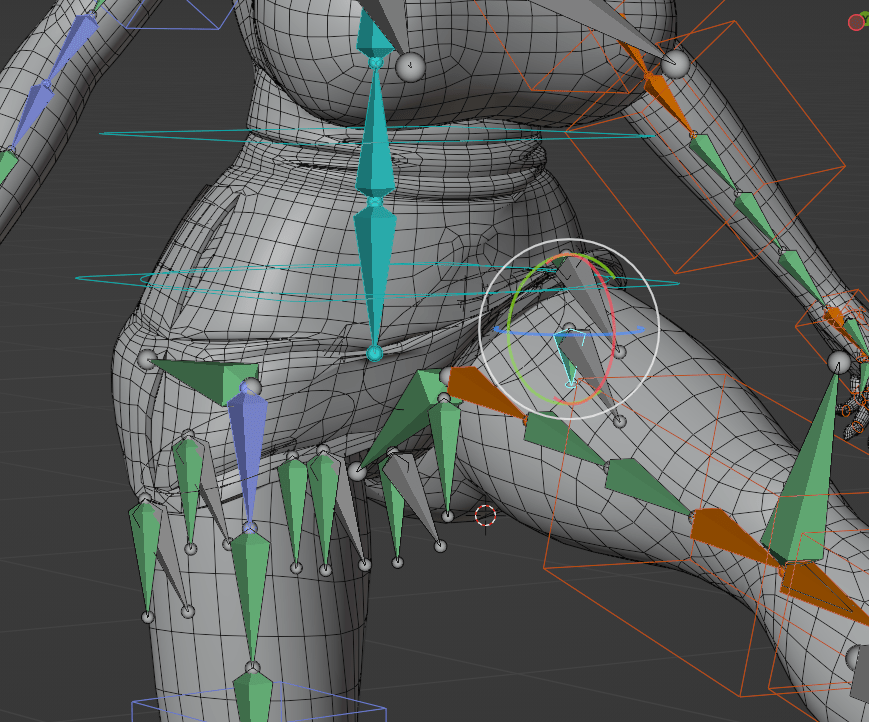Select the teal-outlined bone inside rotation gizmo
The height and width of the screenshot is (722, 869).
click(570, 358)
